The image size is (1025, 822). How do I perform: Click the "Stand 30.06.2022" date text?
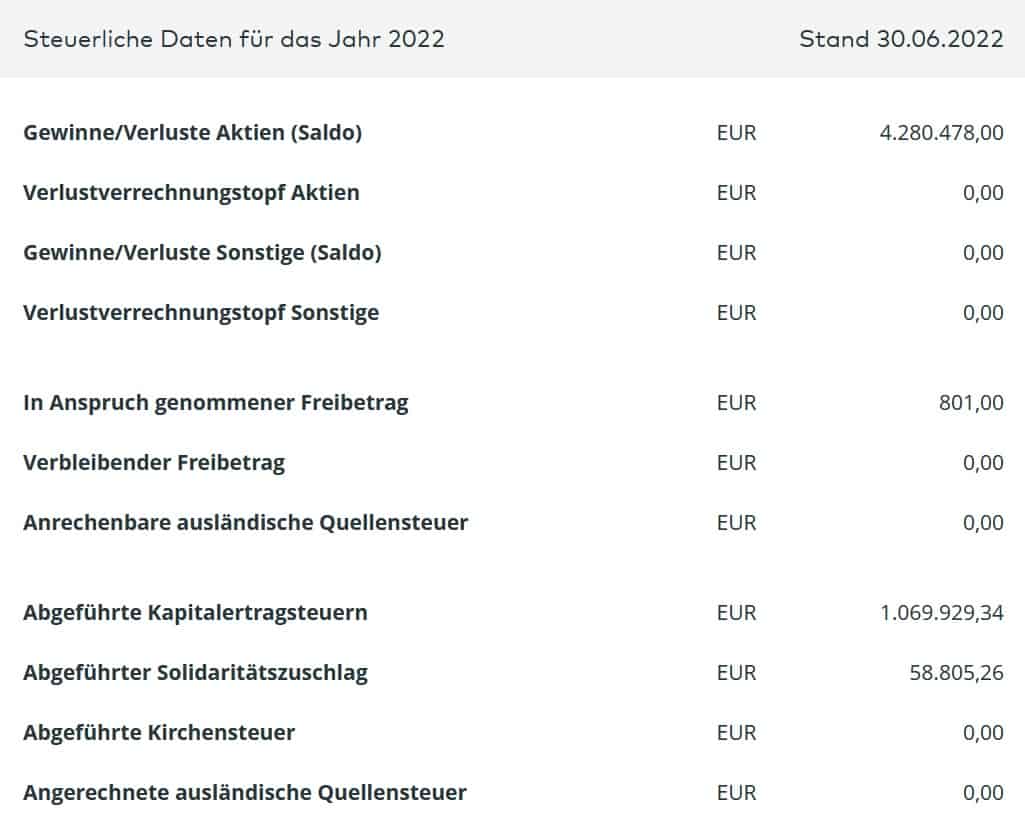pos(901,39)
